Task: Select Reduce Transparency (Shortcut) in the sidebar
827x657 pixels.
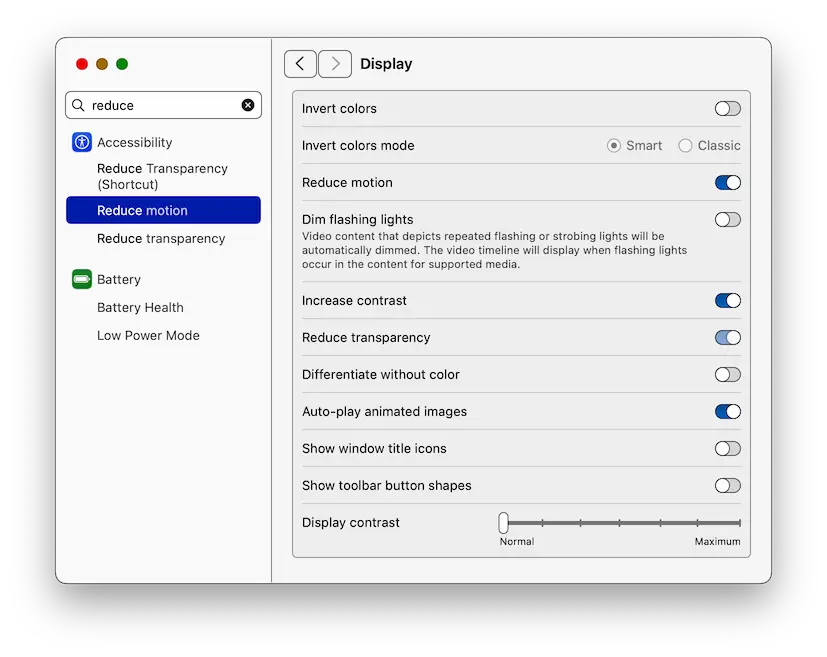Action: tap(162, 176)
